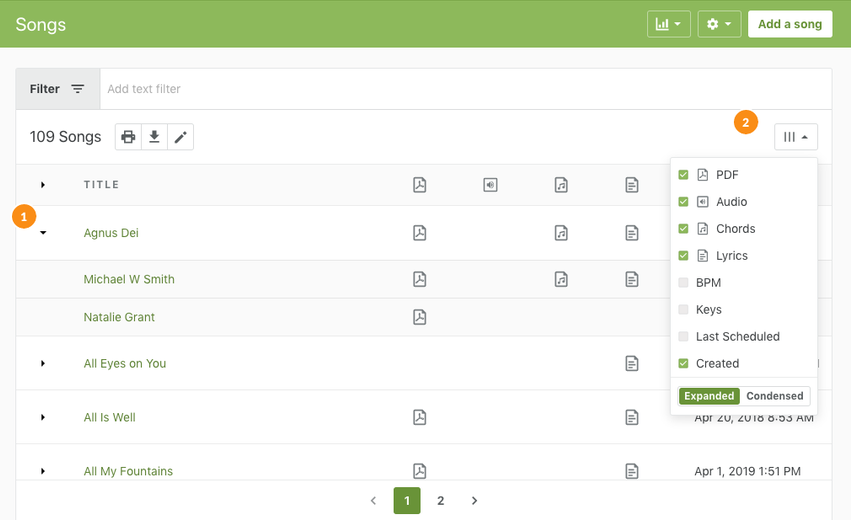Click the Chords column header icon
This screenshot has height=520, width=851.
561,185
